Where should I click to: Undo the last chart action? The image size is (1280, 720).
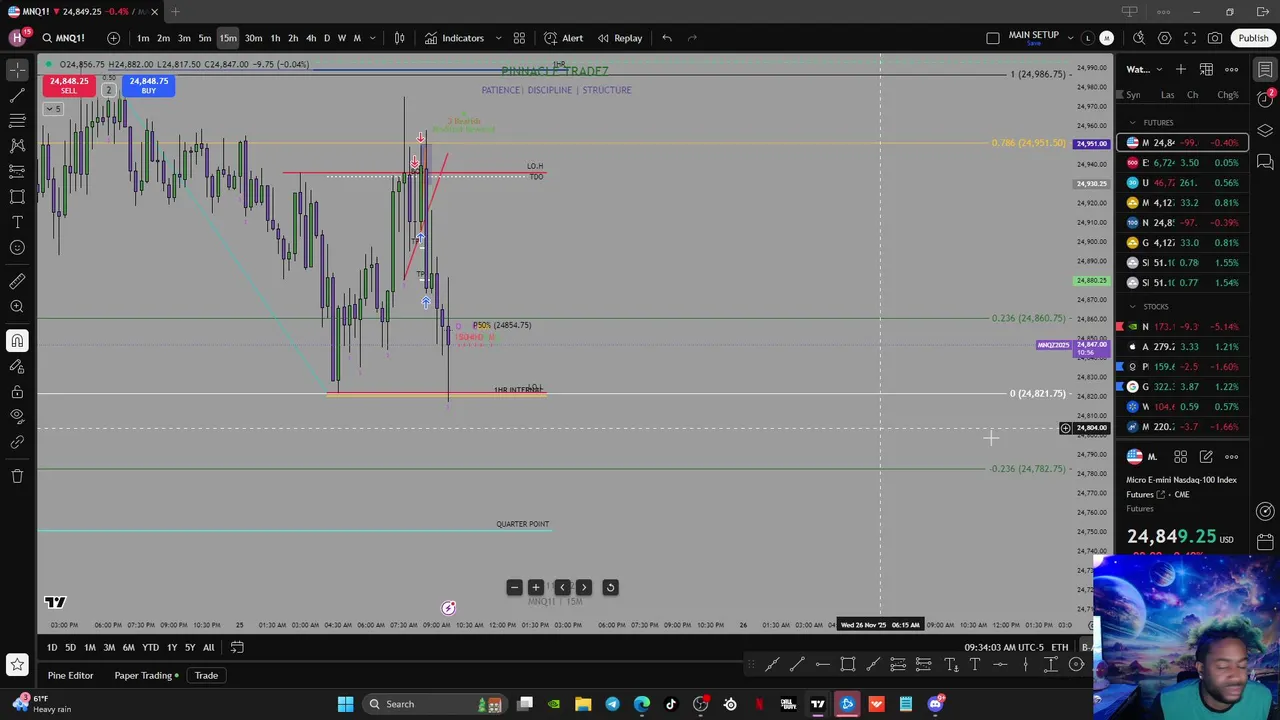[x=667, y=38]
